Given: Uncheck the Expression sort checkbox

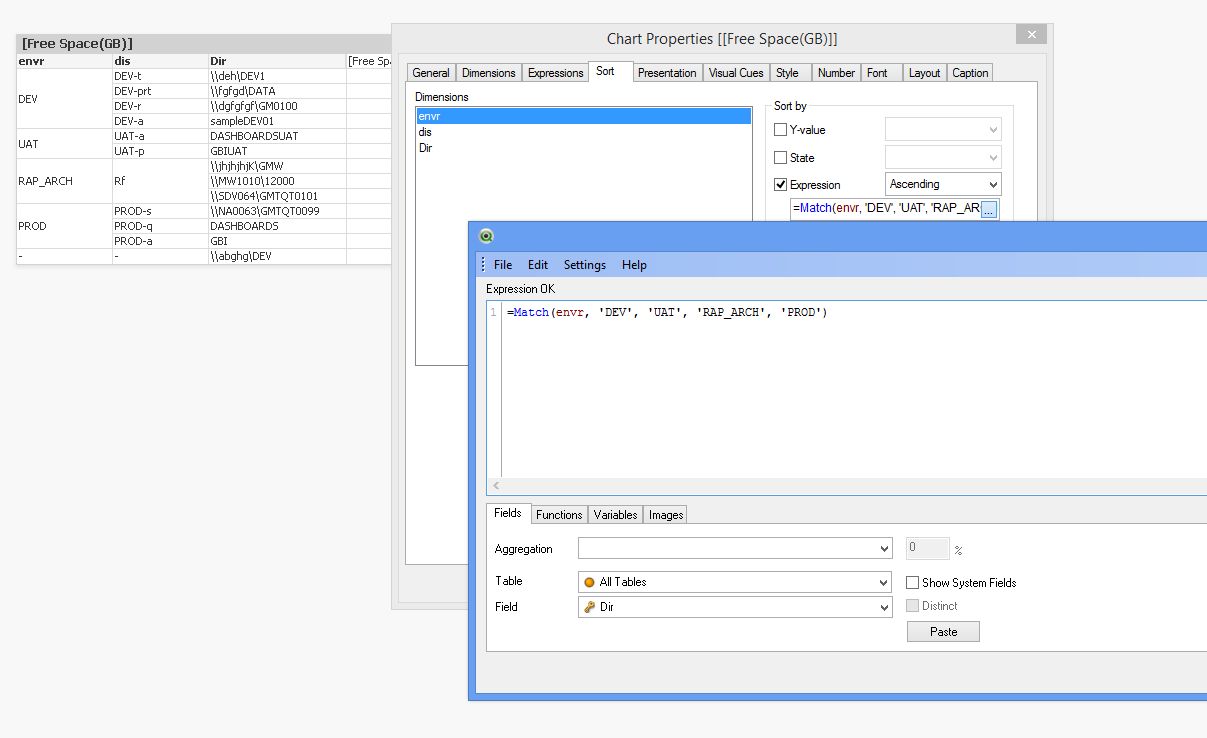Looking at the screenshot, I should 781,185.
